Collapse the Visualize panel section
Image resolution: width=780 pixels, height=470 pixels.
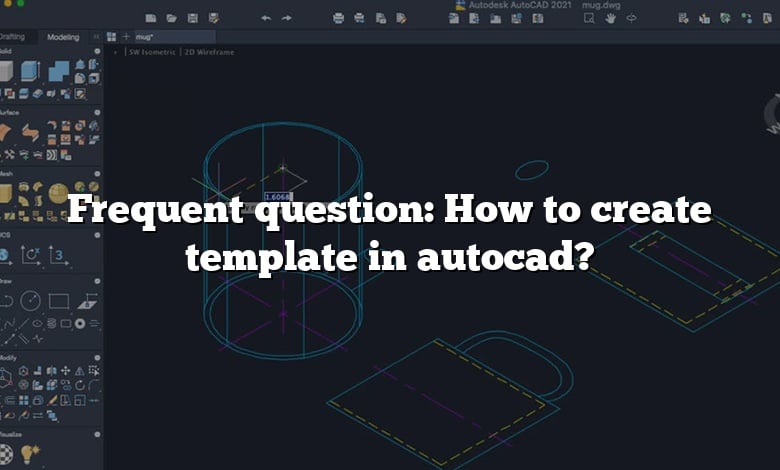click(98, 434)
